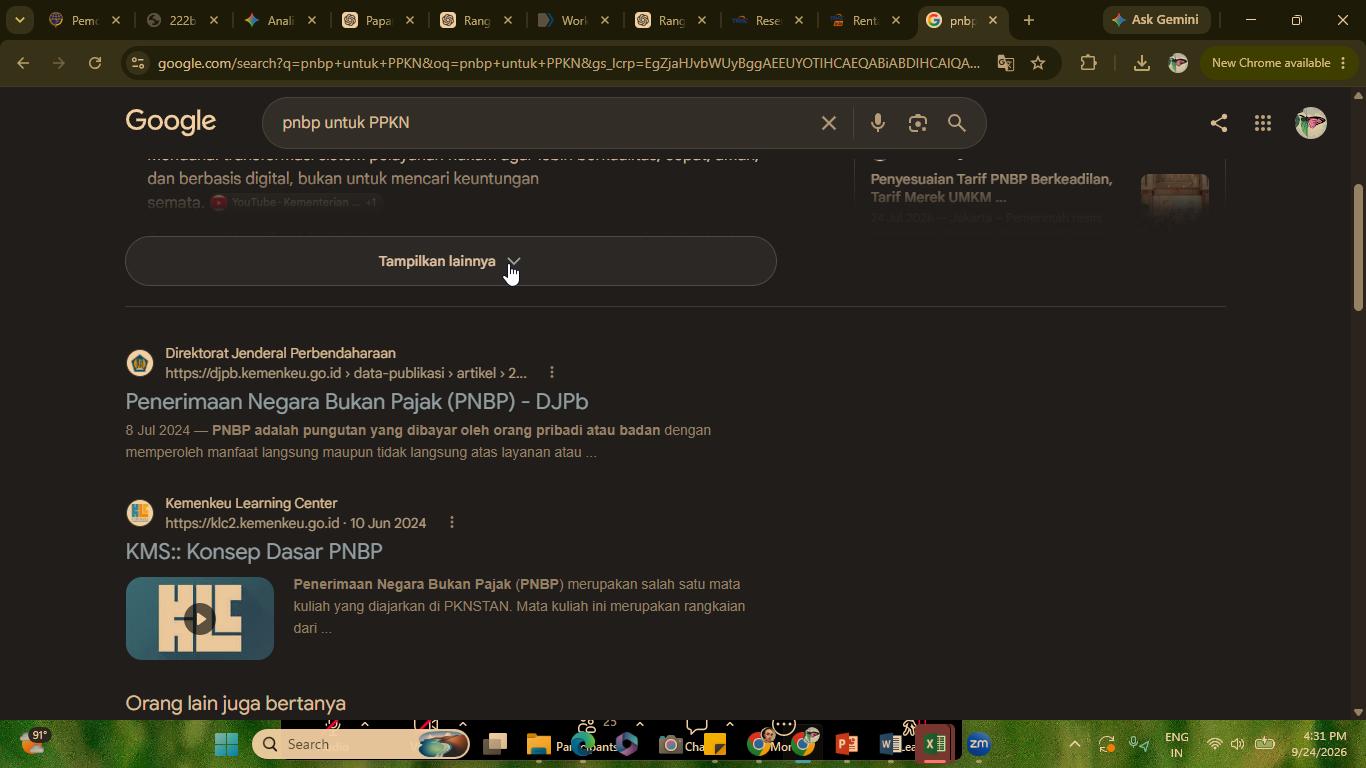Image resolution: width=1366 pixels, height=768 pixels.
Task: Bookmark this page with the star icon
Action: click(x=1038, y=63)
